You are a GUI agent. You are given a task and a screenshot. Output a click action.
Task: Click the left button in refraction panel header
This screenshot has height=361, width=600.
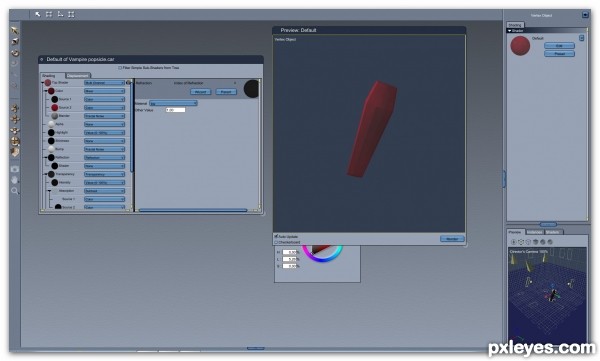pyautogui.click(x=201, y=92)
